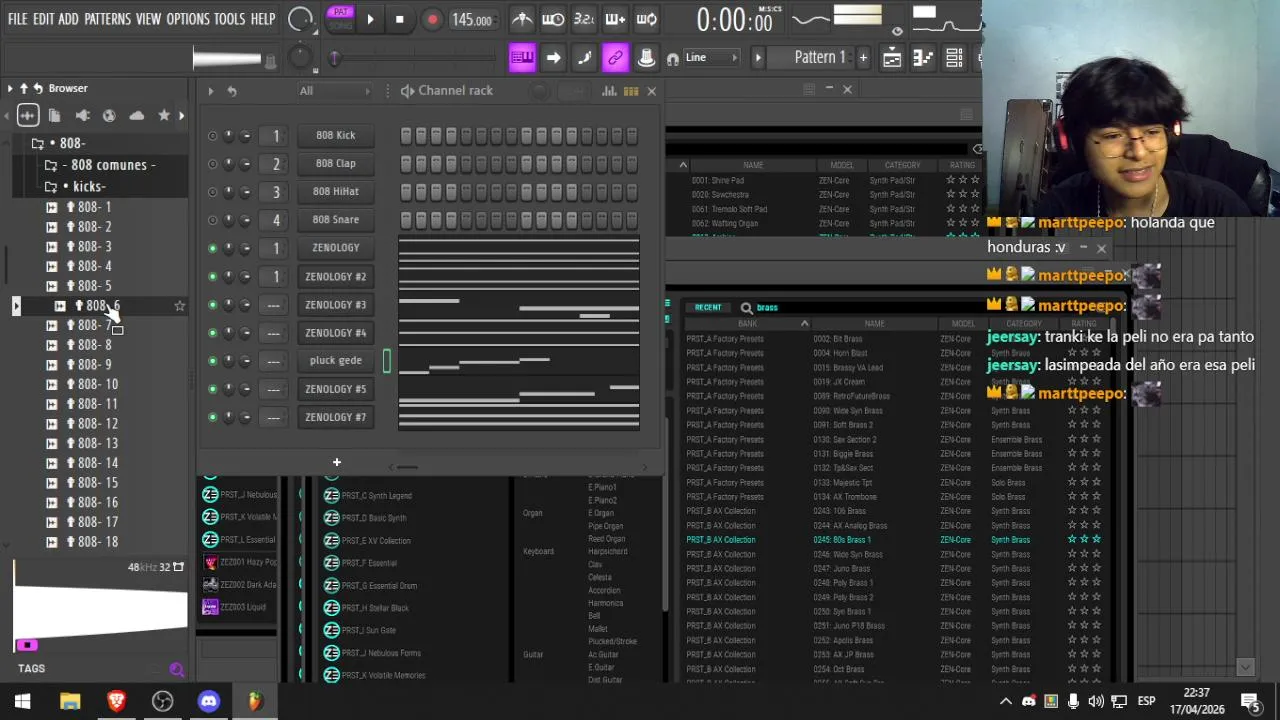Image resolution: width=1280 pixels, height=720 pixels.
Task: Mute the ZENOLOGY #7 channel
Action: pyautogui.click(x=212, y=417)
